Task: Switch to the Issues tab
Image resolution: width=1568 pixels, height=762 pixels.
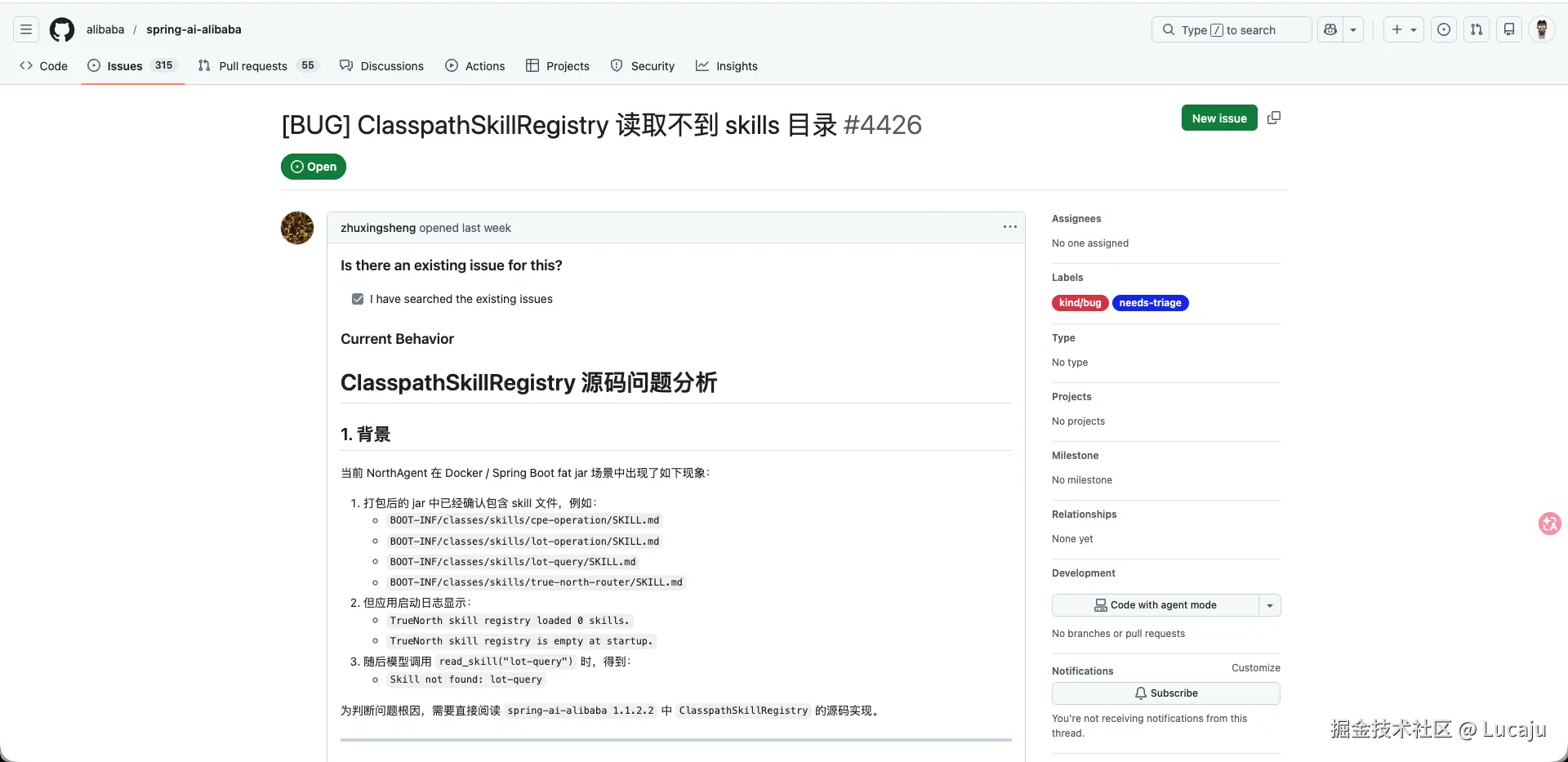Action: (x=132, y=66)
